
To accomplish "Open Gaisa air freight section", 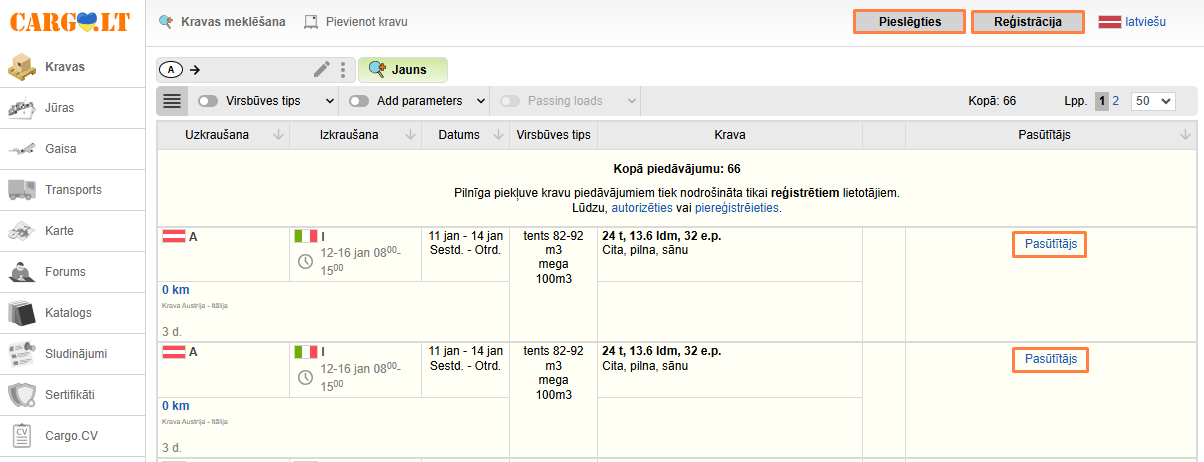I will pos(60,149).
